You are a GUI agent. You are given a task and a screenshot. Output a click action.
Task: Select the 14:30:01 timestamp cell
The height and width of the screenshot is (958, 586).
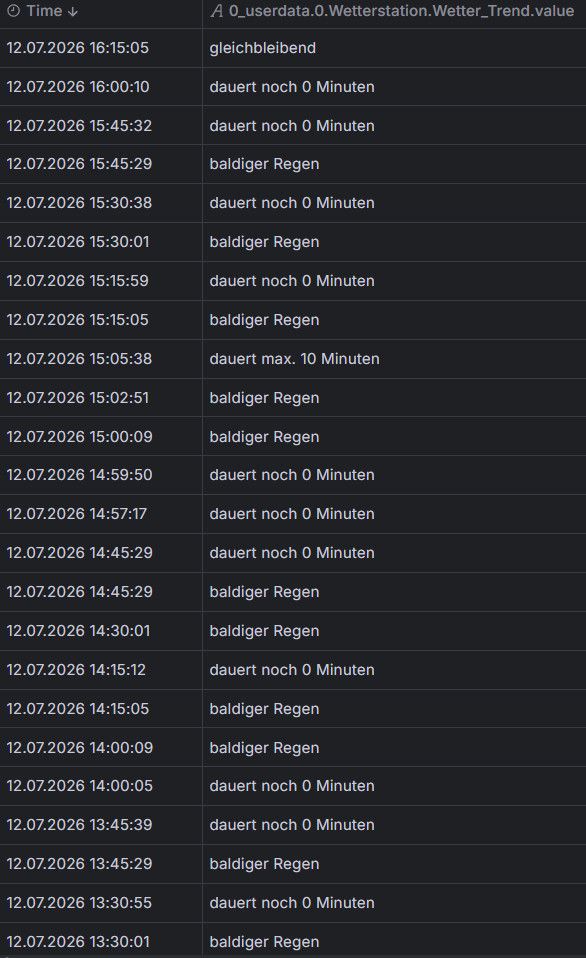tap(101, 631)
